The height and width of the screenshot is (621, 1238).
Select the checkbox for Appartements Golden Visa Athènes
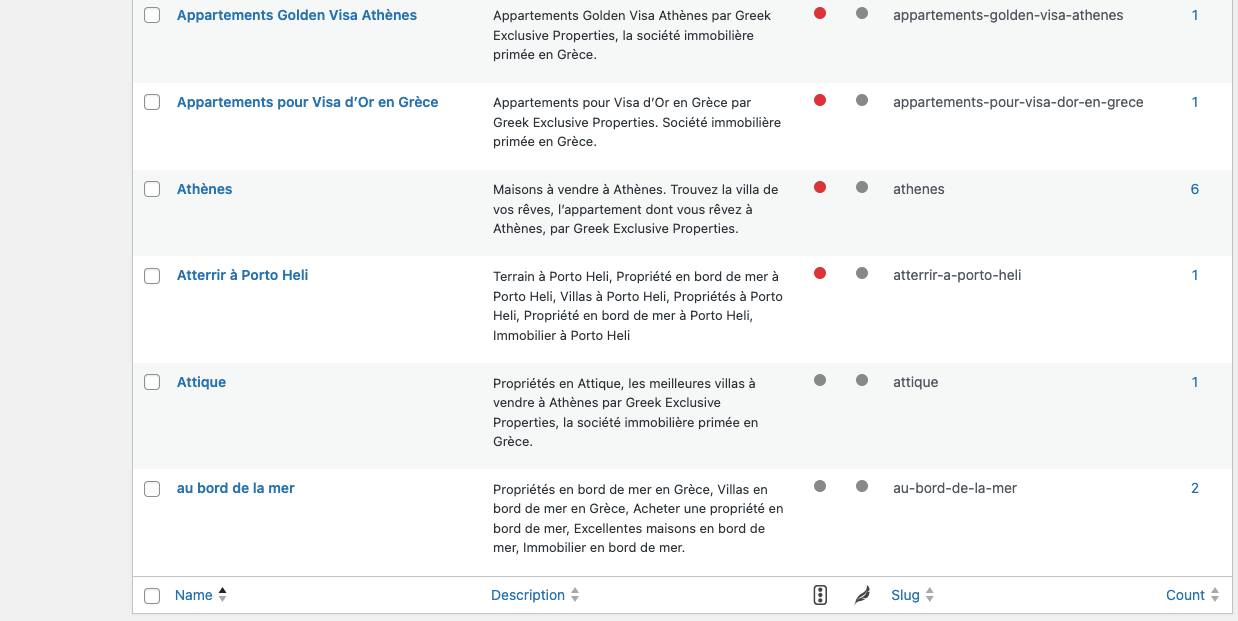(x=152, y=16)
